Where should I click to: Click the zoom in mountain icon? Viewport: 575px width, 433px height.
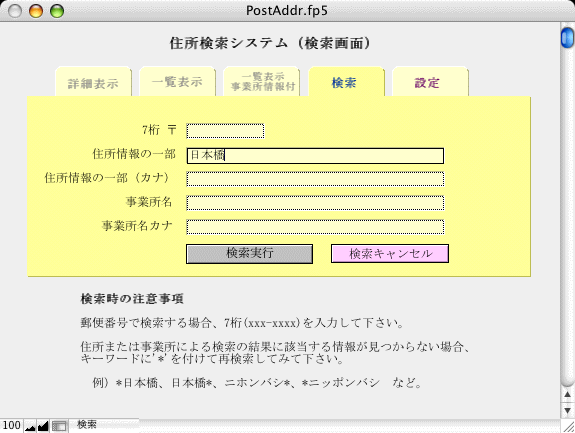tap(43, 426)
